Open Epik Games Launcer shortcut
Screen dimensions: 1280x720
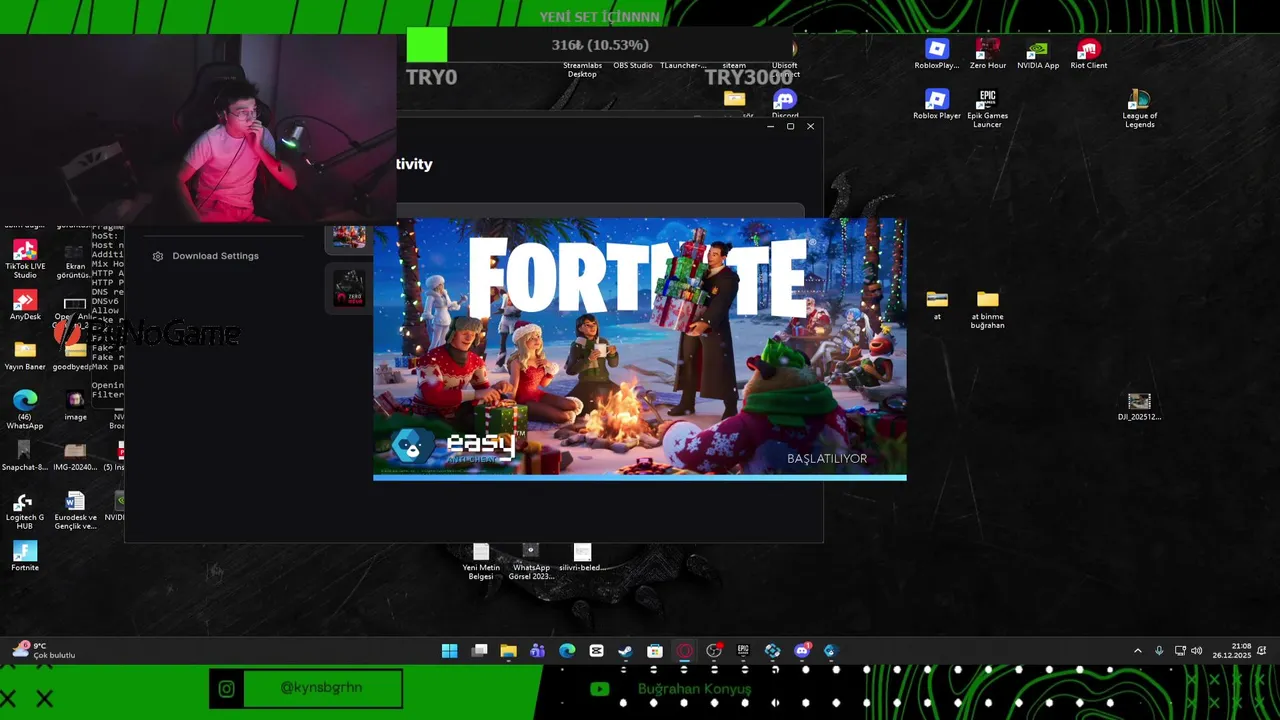tap(988, 108)
